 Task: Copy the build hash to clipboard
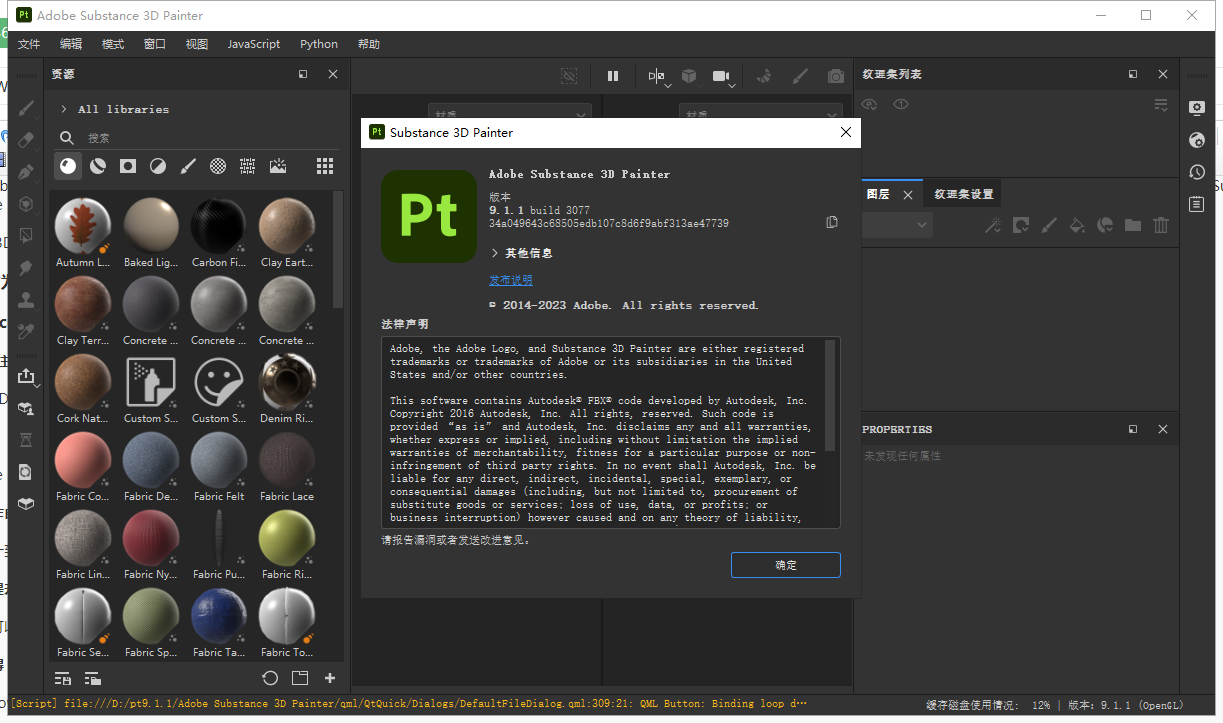point(832,222)
